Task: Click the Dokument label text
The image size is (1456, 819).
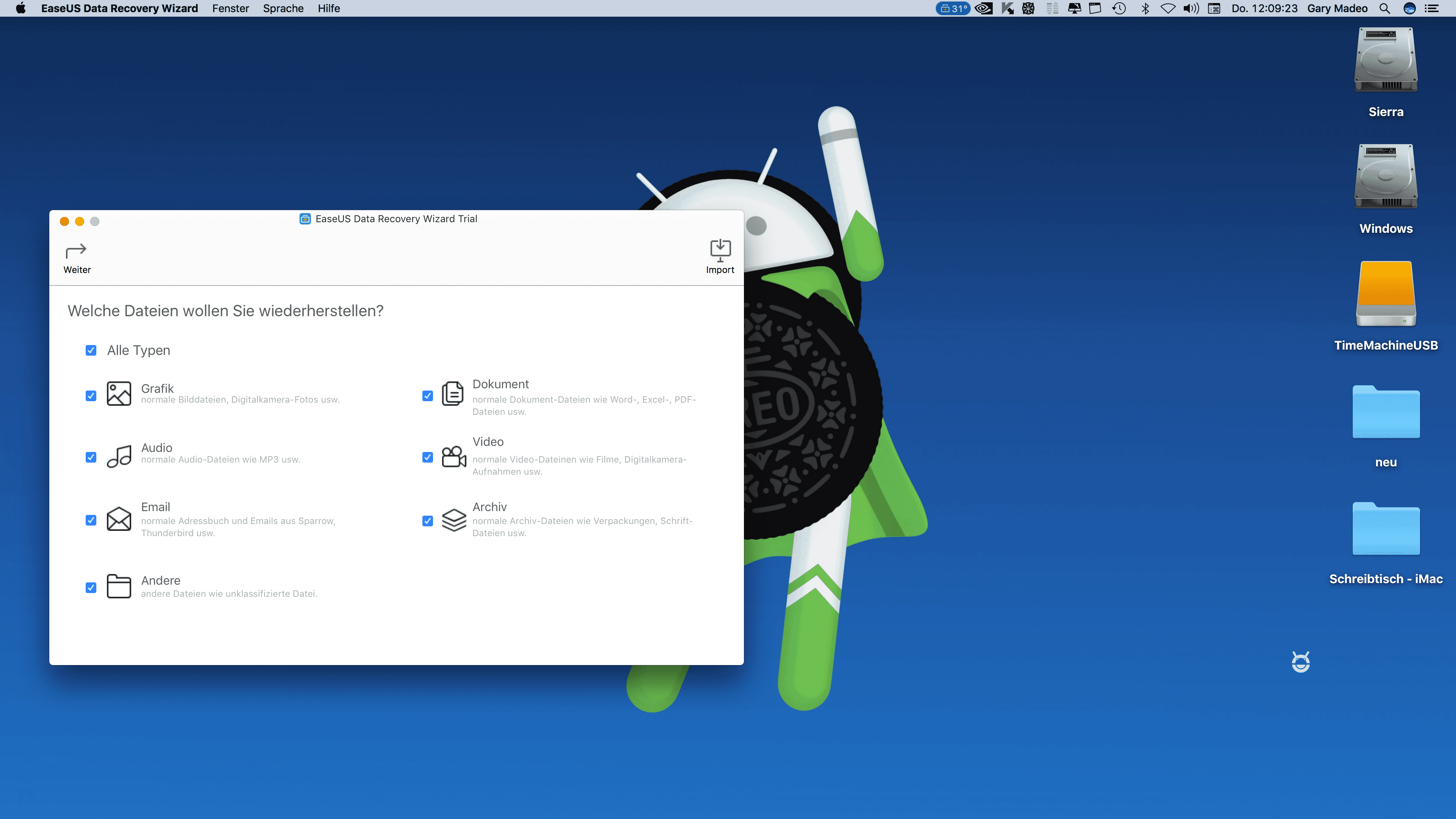Action: [x=501, y=384]
